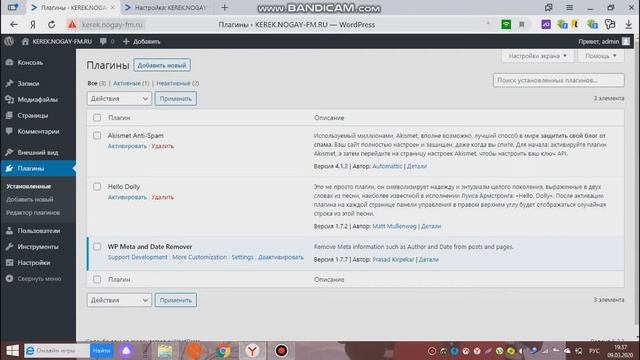Go back with the browser back arrow
The width and height of the screenshot is (640, 360).
tap(13, 24)
